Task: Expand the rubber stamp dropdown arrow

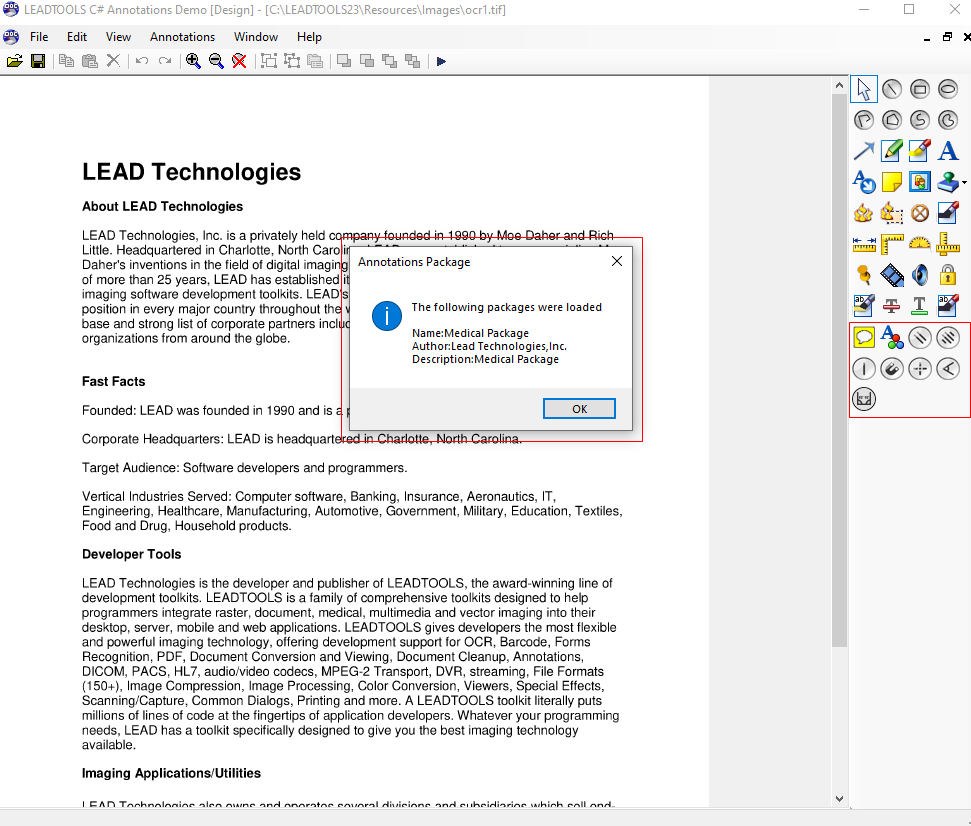Action: [965, 183]
